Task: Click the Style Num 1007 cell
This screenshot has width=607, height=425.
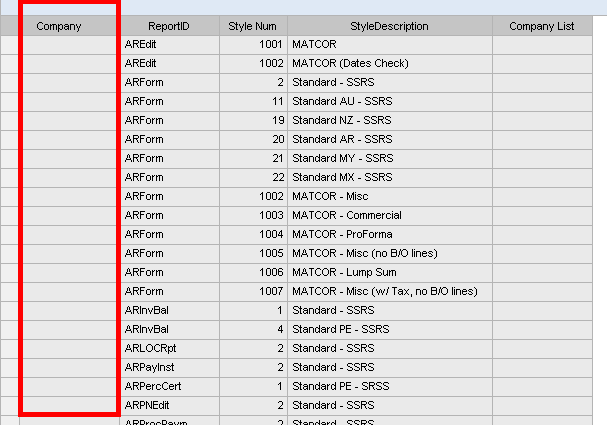Action: pos(254,291)
